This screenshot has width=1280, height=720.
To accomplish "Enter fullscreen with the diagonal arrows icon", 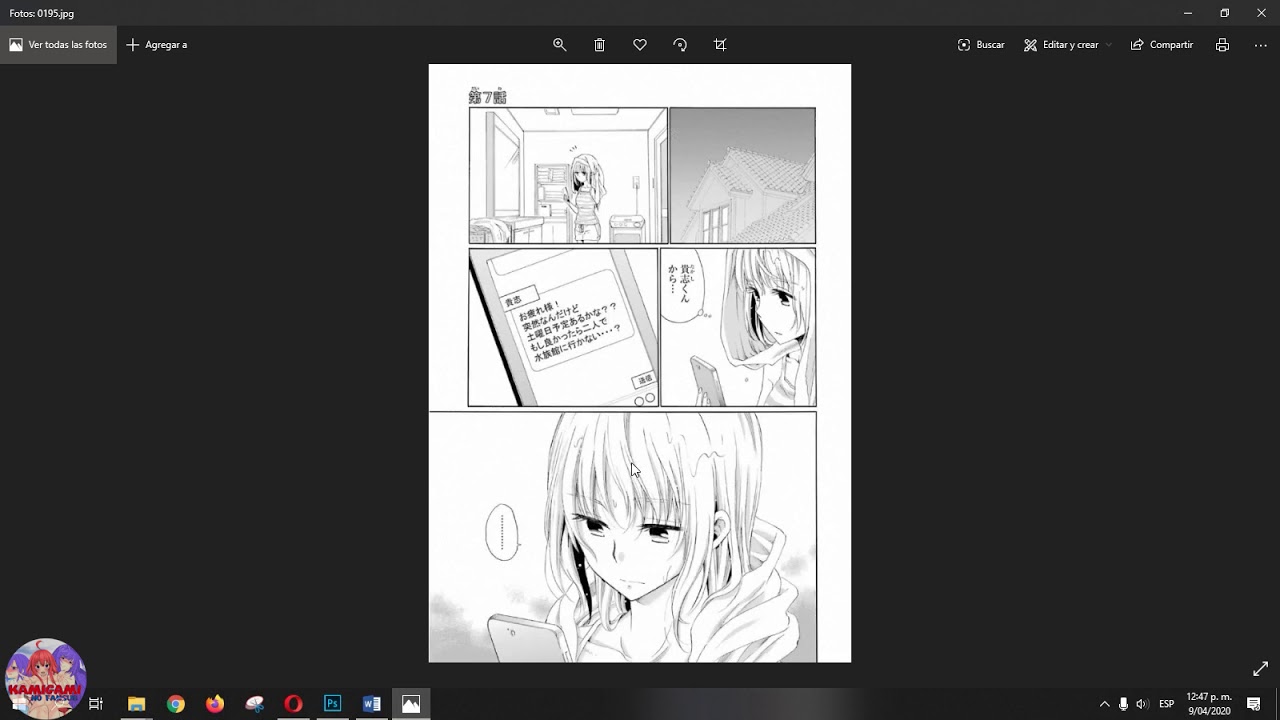I will 1260,668.
